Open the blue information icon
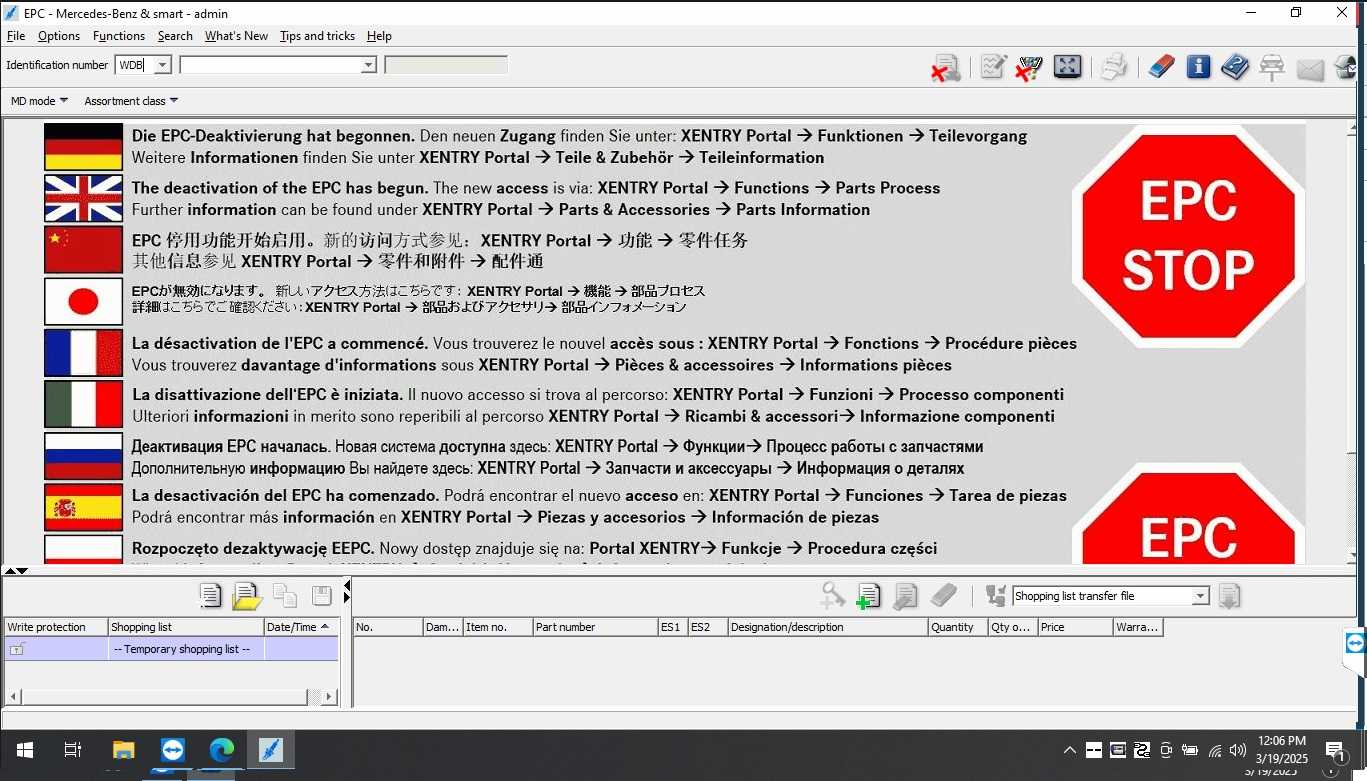Screen dimensions: 1367x781 [1198, 67]
